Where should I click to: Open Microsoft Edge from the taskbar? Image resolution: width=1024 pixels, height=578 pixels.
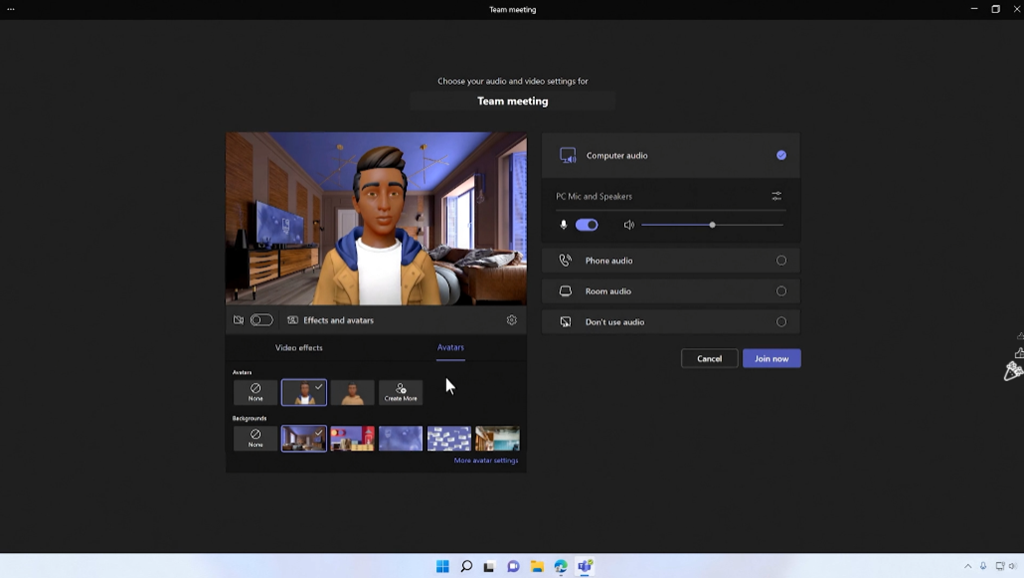pyautogui.click(x=561, y=566)
